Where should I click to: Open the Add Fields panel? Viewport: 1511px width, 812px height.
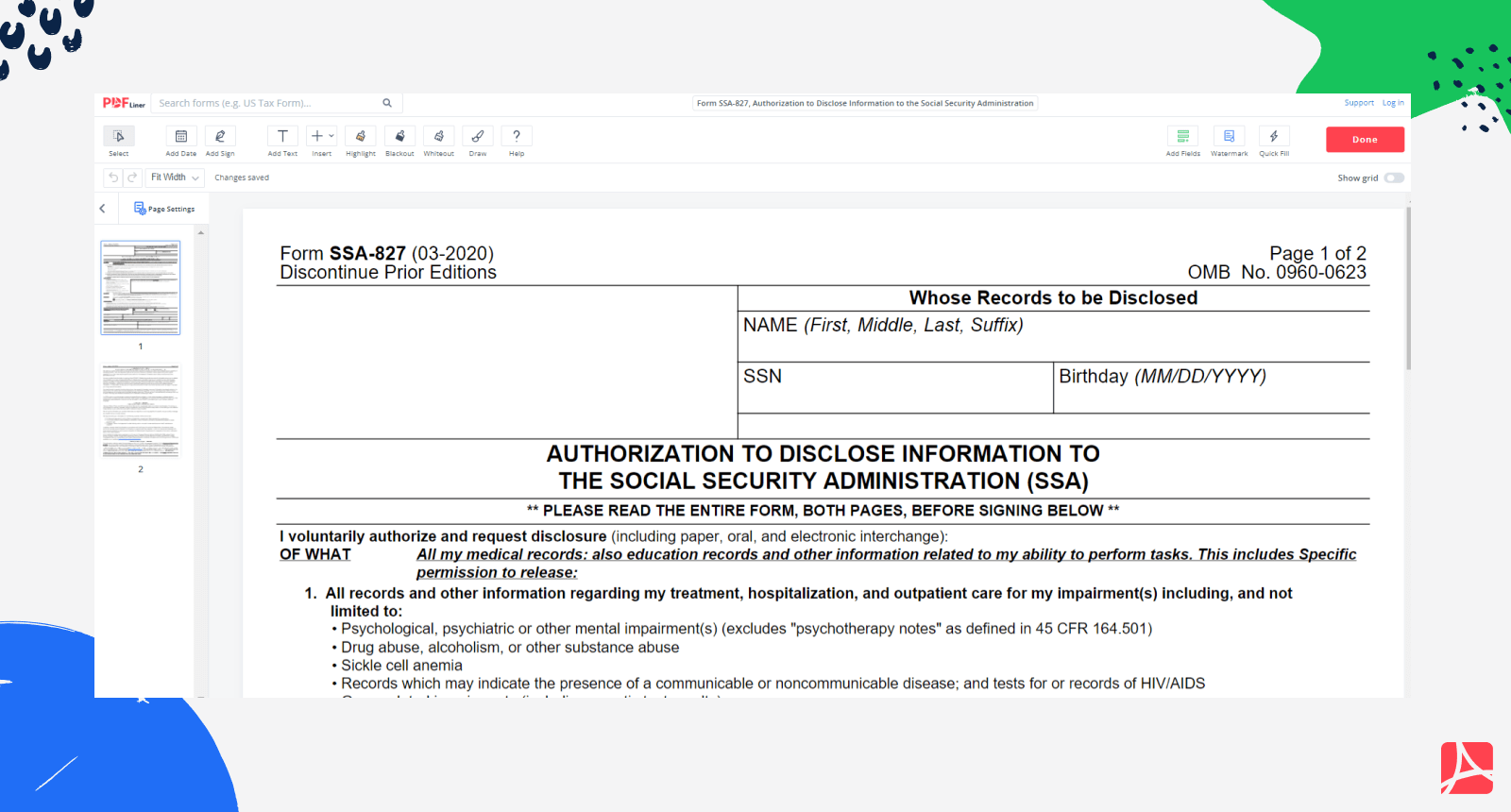[x=1182, y=137]
